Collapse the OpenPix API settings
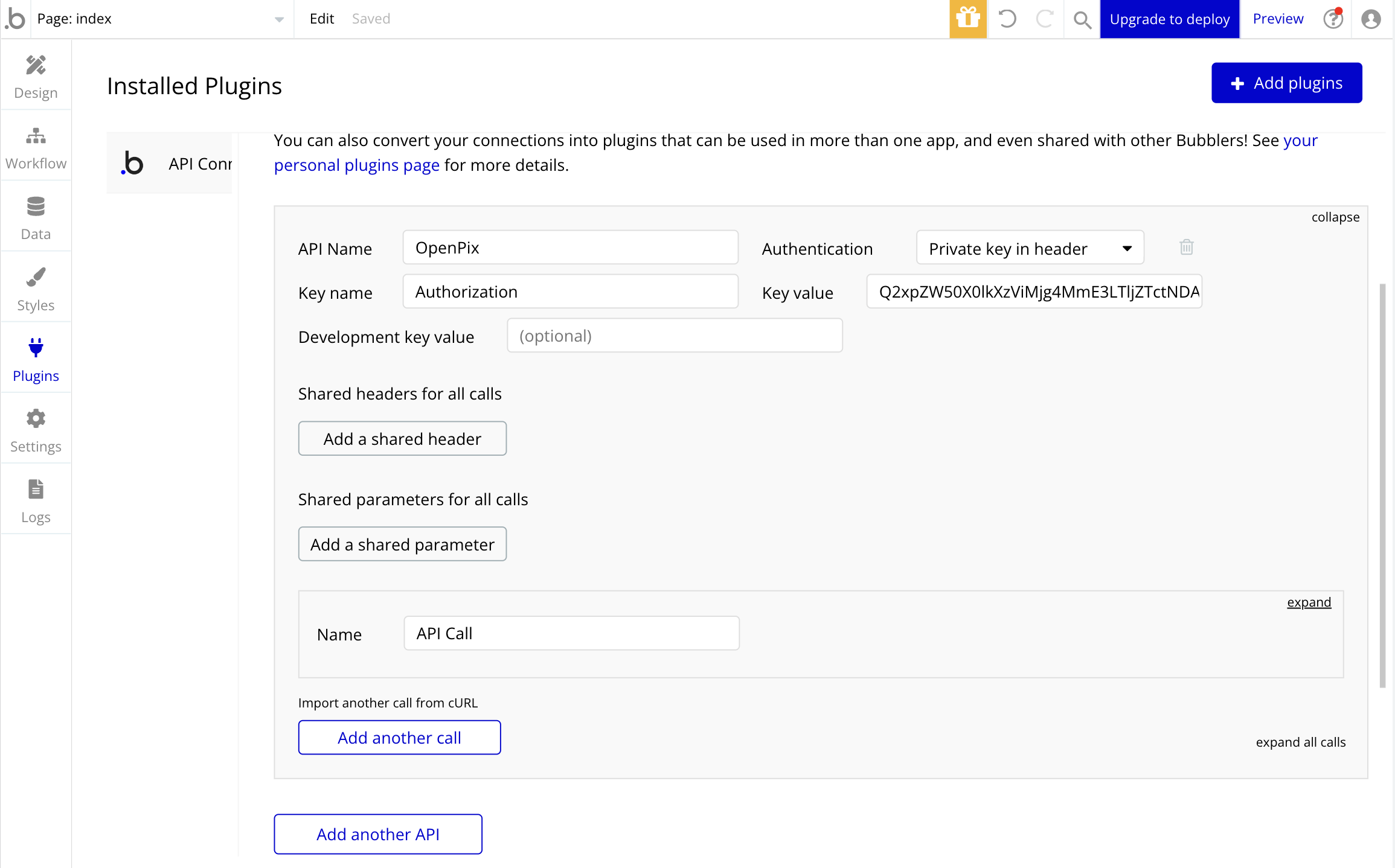 click(1335, 217)
